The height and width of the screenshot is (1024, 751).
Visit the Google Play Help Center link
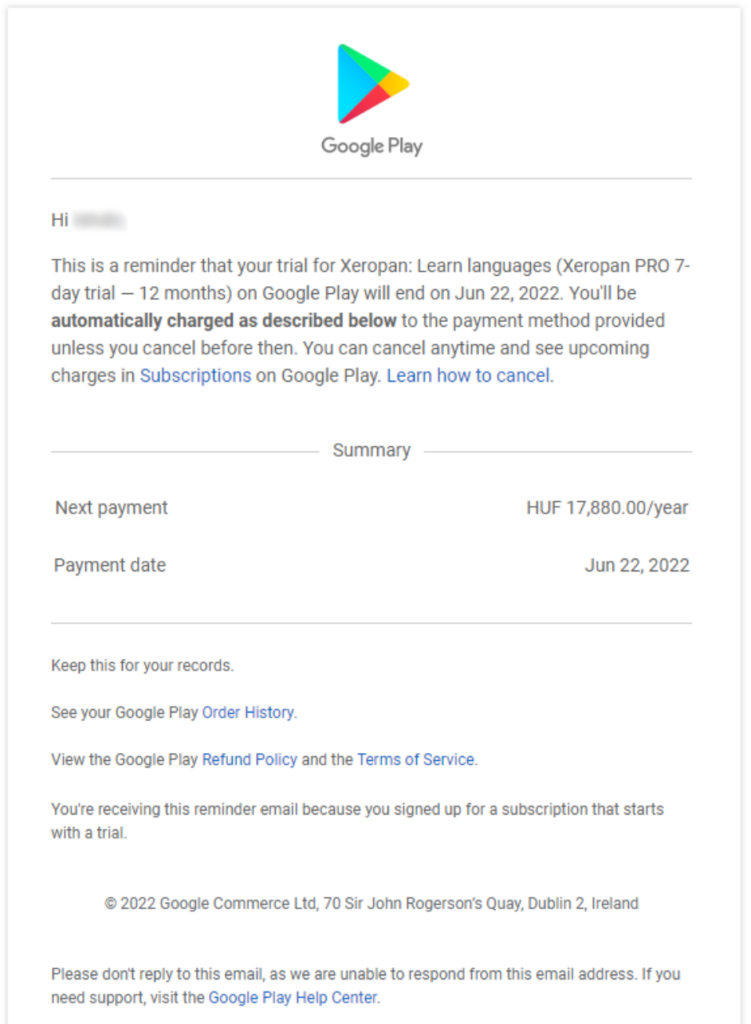[293, 997]
